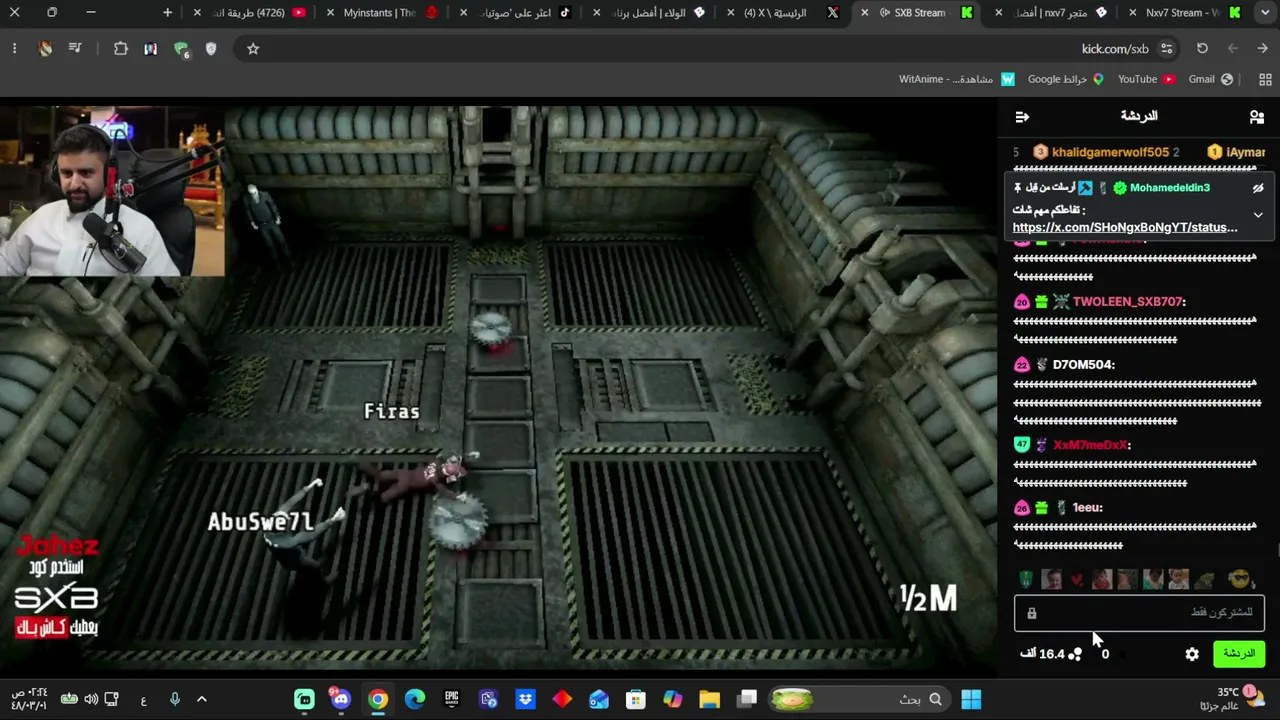
Task: Open site information icon in address bar
Action: (x=1166, y=49)
